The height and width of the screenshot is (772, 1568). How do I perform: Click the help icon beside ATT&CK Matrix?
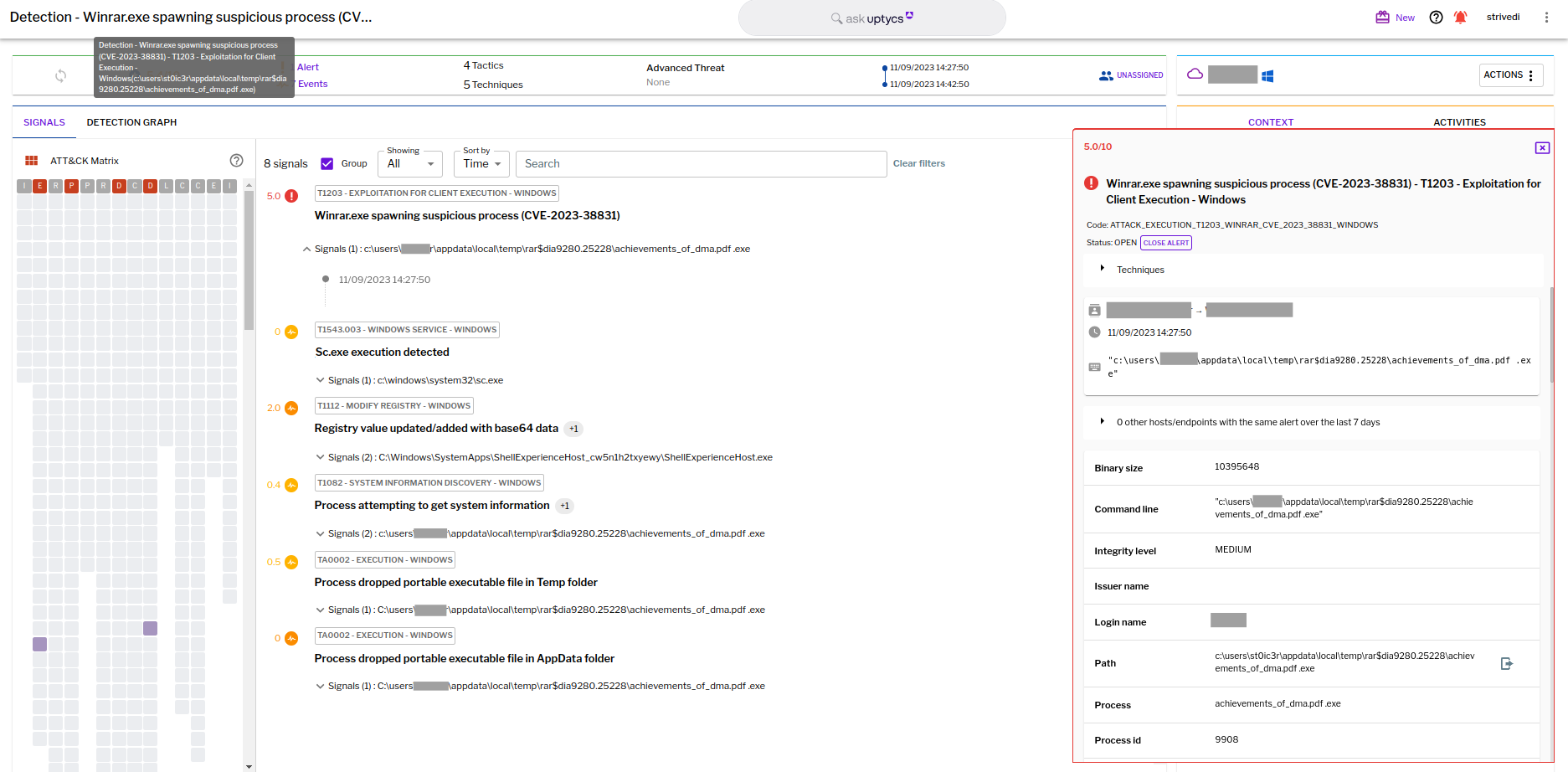236,160
